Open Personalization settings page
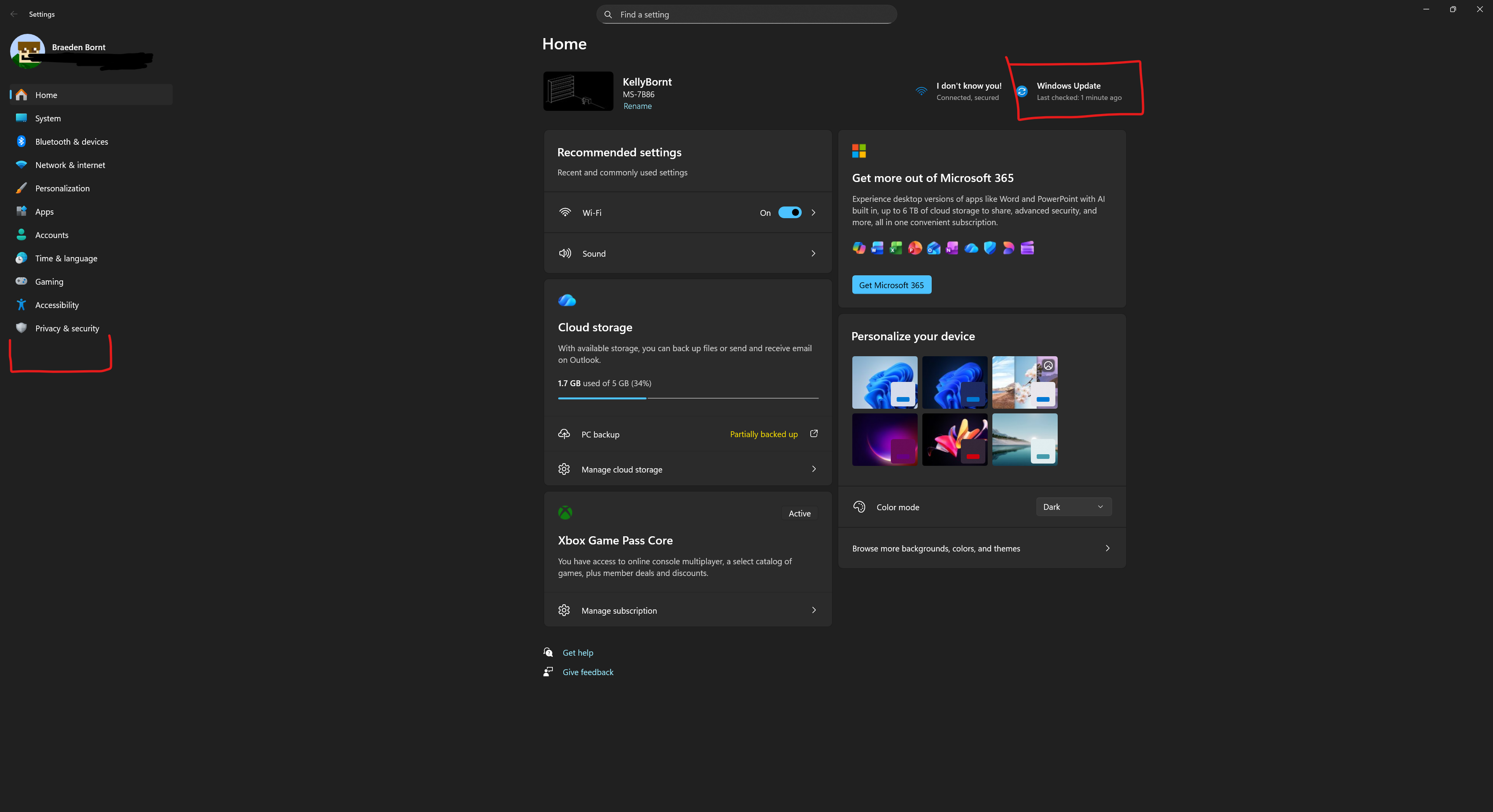Viewport: 1493px width, 812px height. tap(91, 188)
